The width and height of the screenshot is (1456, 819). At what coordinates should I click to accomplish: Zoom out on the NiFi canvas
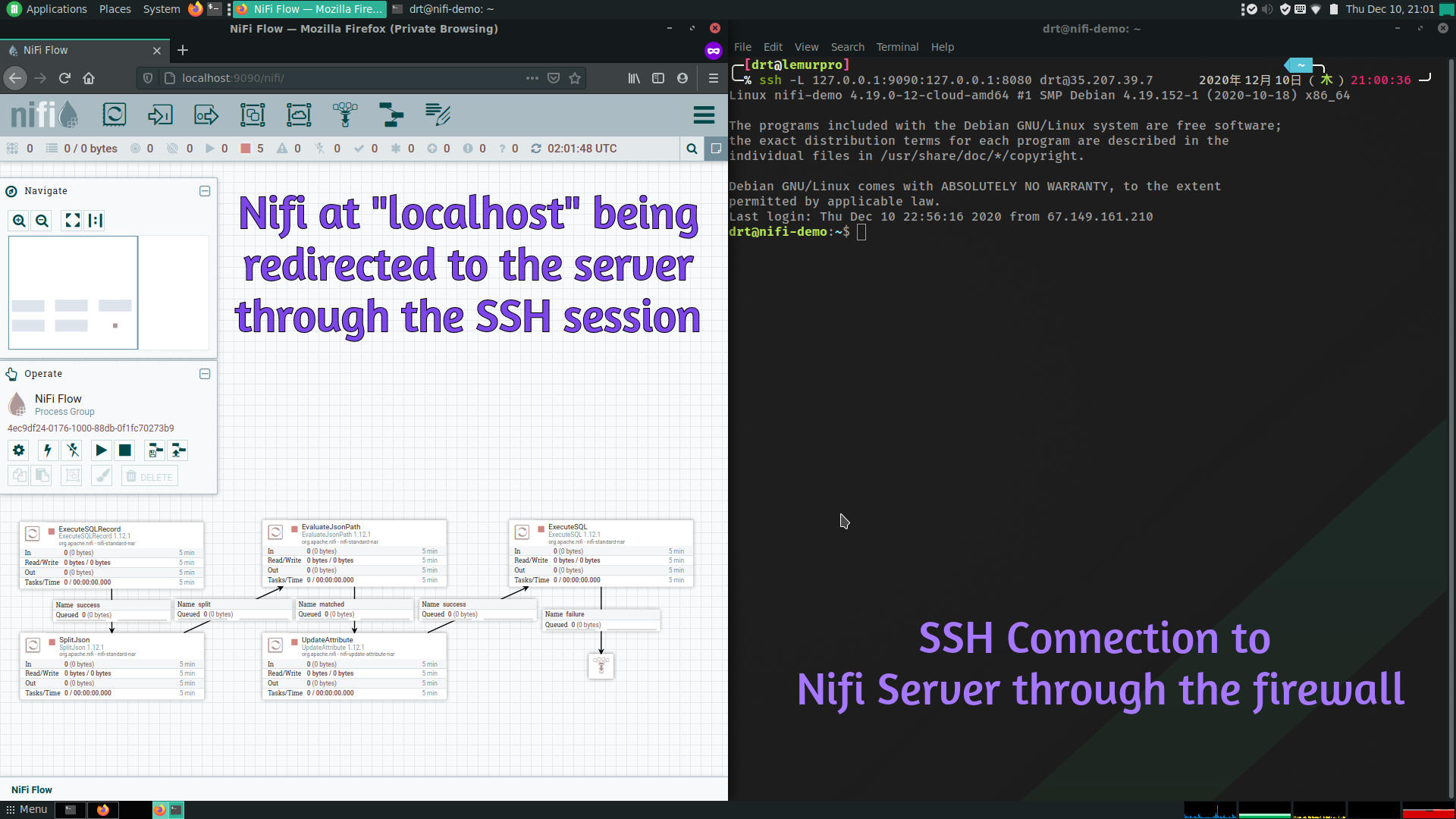(42, 221)
